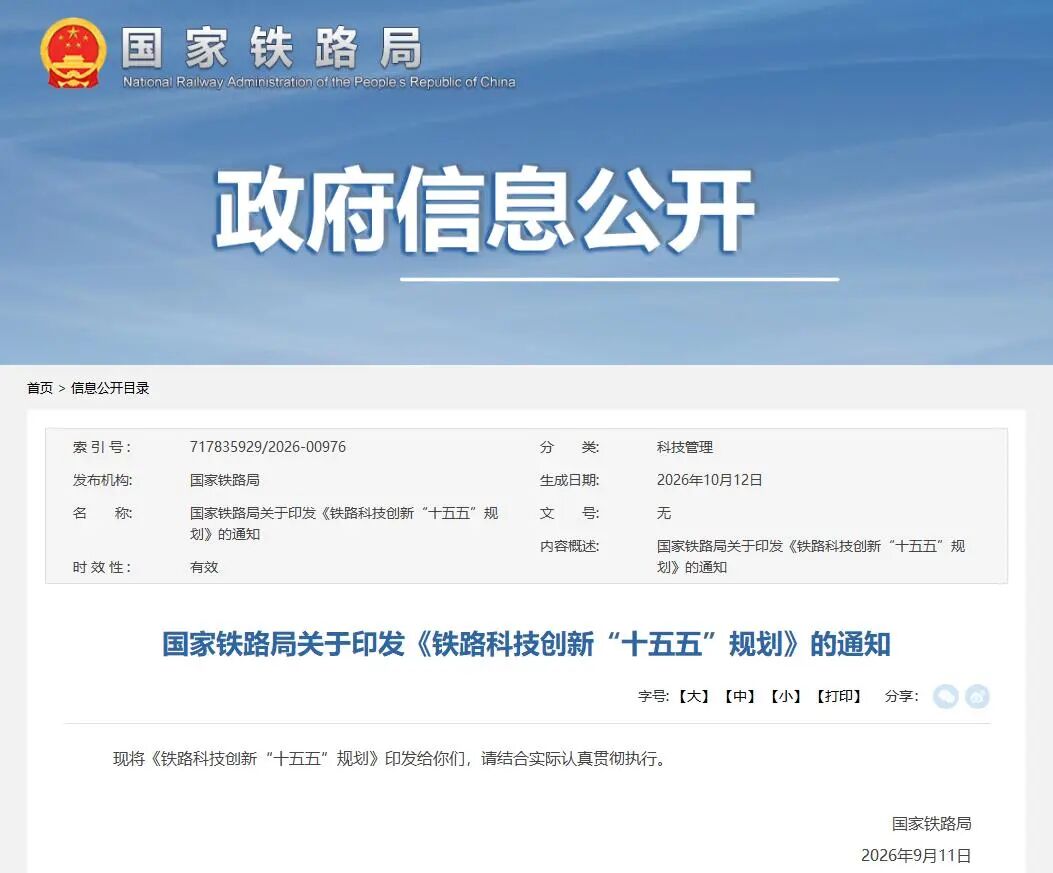Set font size to 【大】

[x=694, y=696]
